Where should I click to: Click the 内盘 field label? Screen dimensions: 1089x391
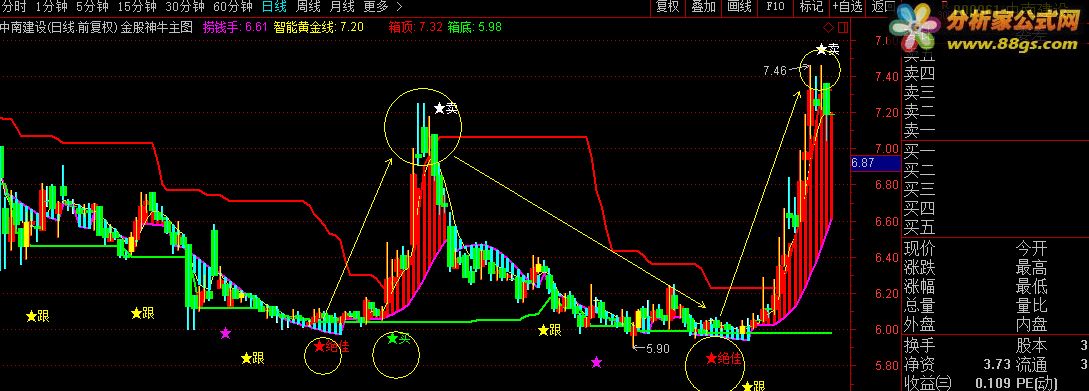(x=1032, y=324)
